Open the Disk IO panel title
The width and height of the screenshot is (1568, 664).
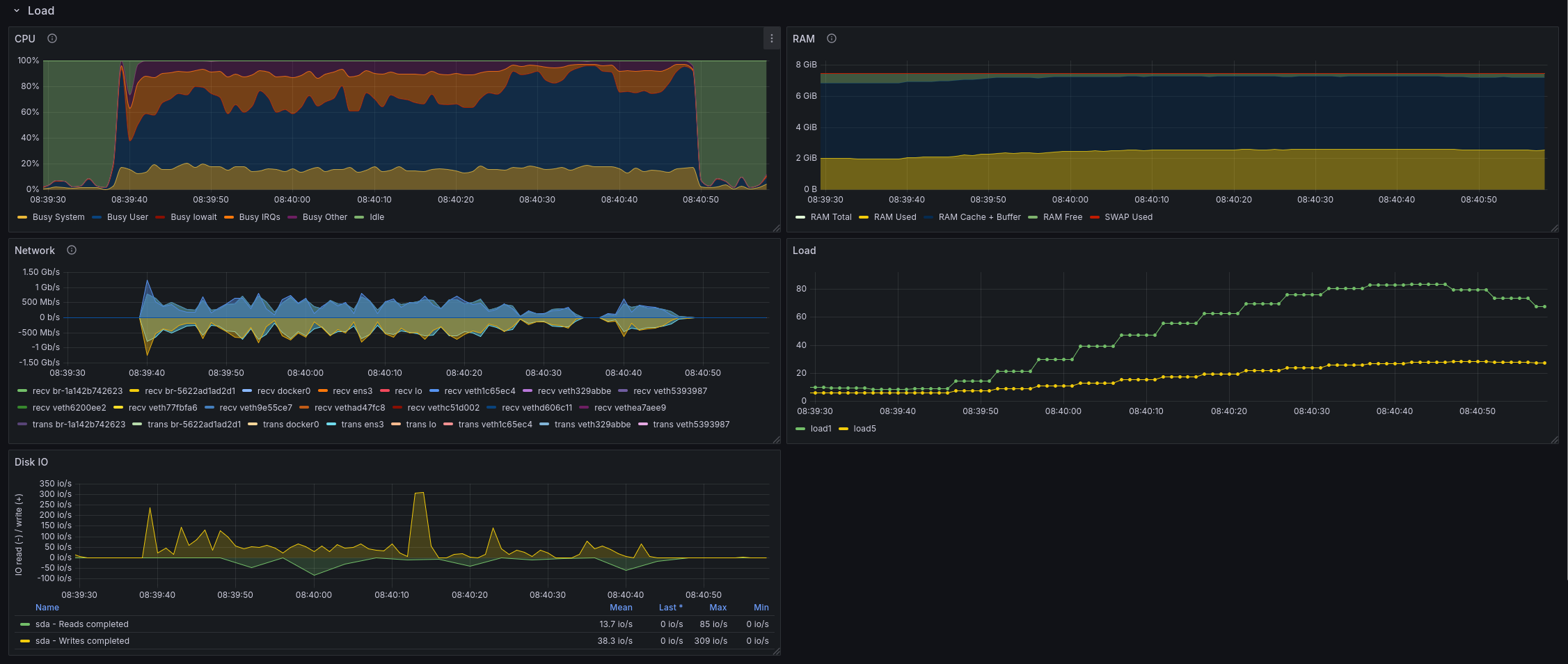click(31, 462)
